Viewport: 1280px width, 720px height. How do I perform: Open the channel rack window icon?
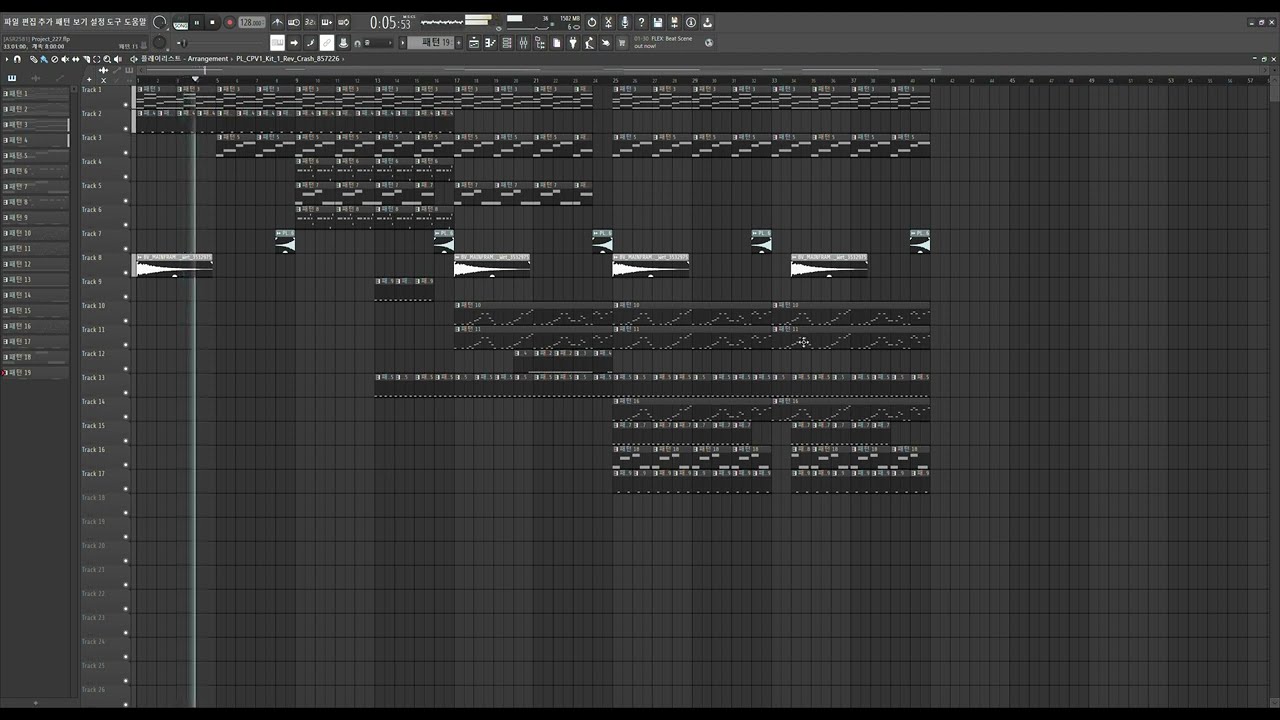[507, 43]
